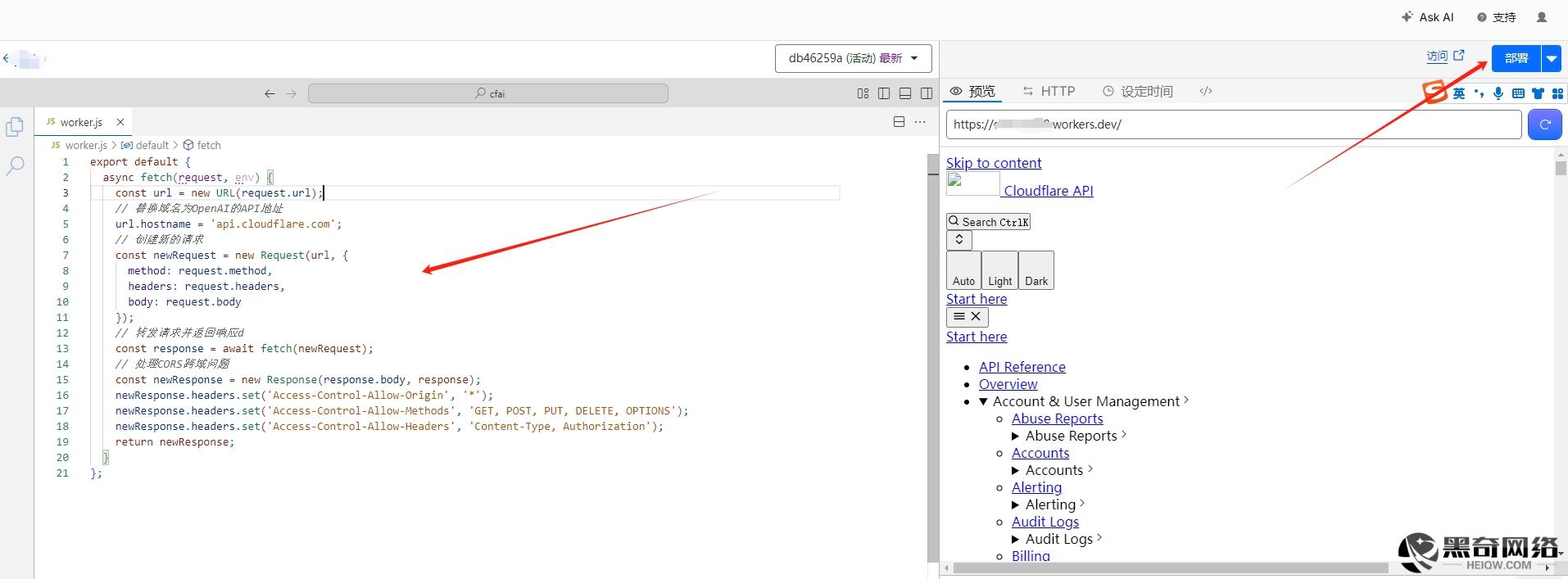Toggle the 英 language mode indicator
This screenshot has height=579, width=1568.
[x=1459, y=93]
